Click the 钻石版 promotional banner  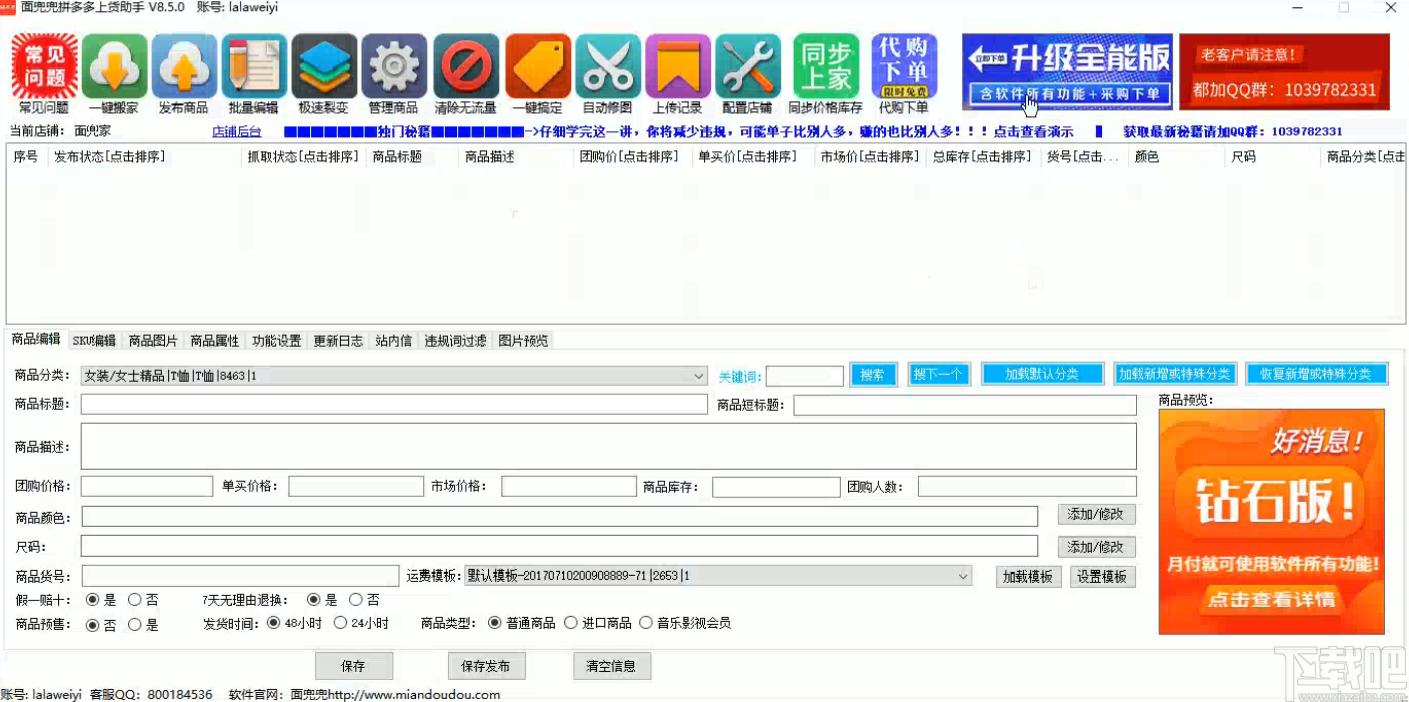coord(1271,521)
